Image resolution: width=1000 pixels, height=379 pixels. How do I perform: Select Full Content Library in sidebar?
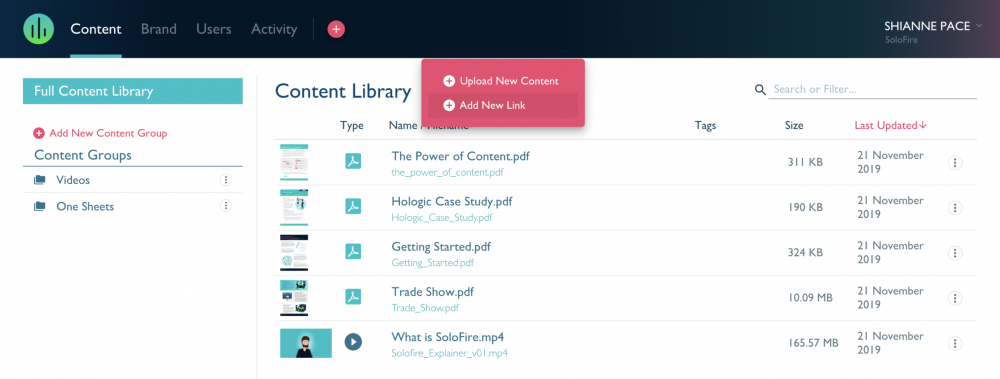pos(133,91)
